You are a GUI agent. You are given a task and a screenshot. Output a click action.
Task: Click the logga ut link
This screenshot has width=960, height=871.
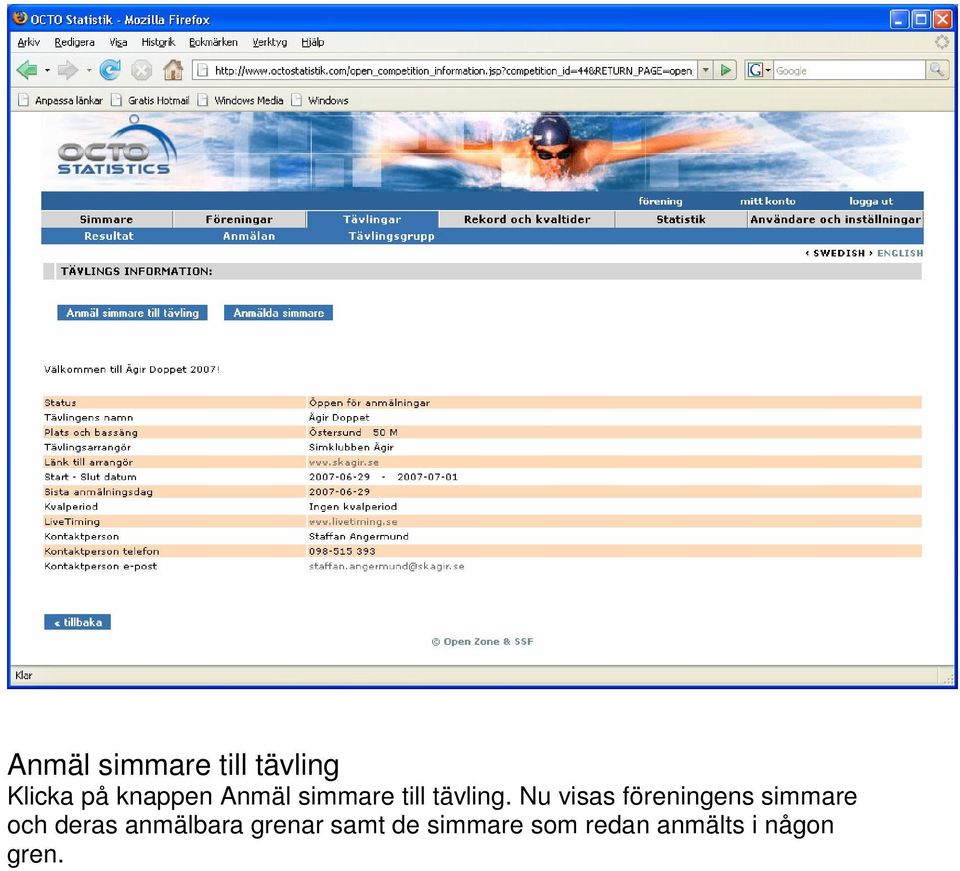(871, 201)
